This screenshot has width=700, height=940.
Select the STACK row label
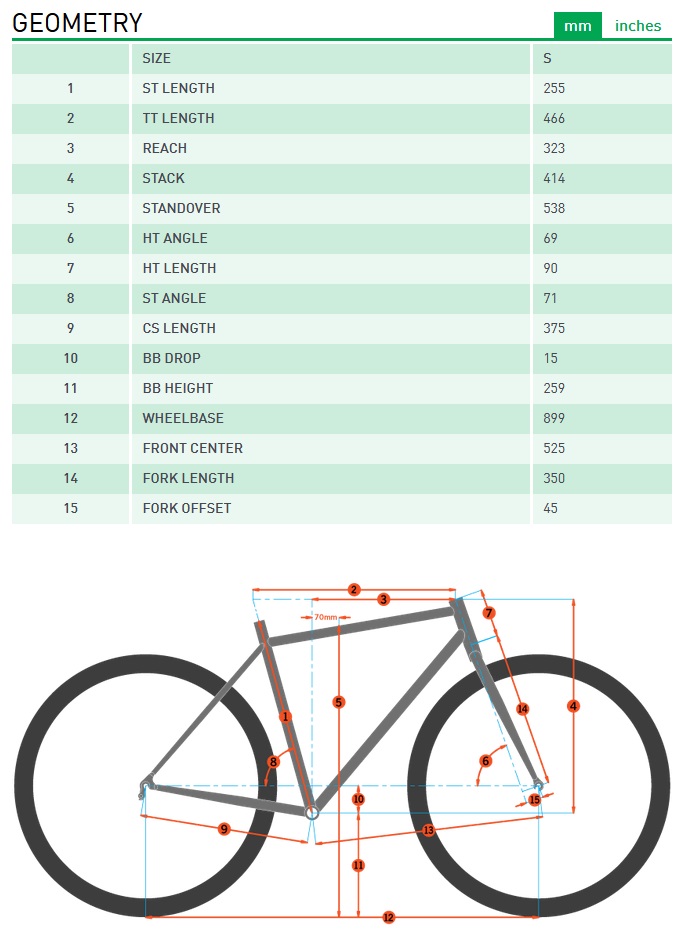tap(164, 178)
